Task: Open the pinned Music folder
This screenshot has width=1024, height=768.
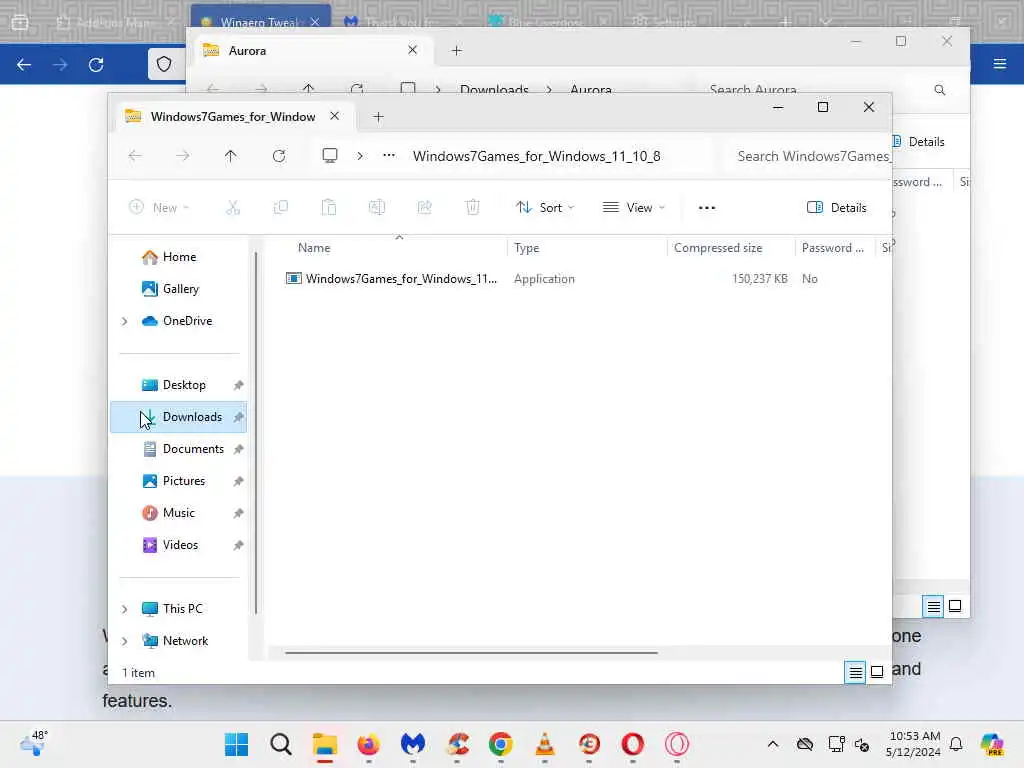Action: (178, 513)
